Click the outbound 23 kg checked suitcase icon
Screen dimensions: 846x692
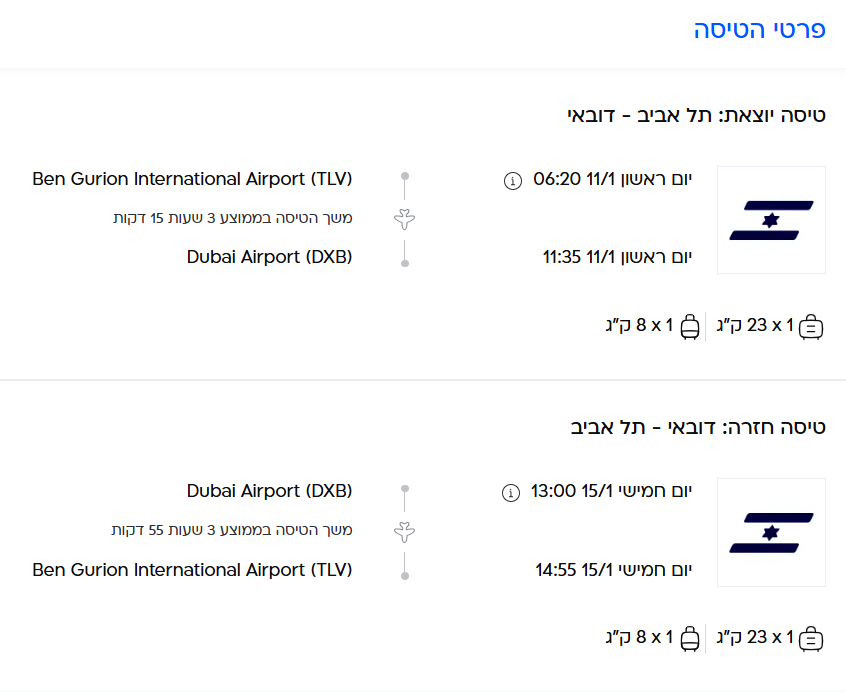[811, 326]
